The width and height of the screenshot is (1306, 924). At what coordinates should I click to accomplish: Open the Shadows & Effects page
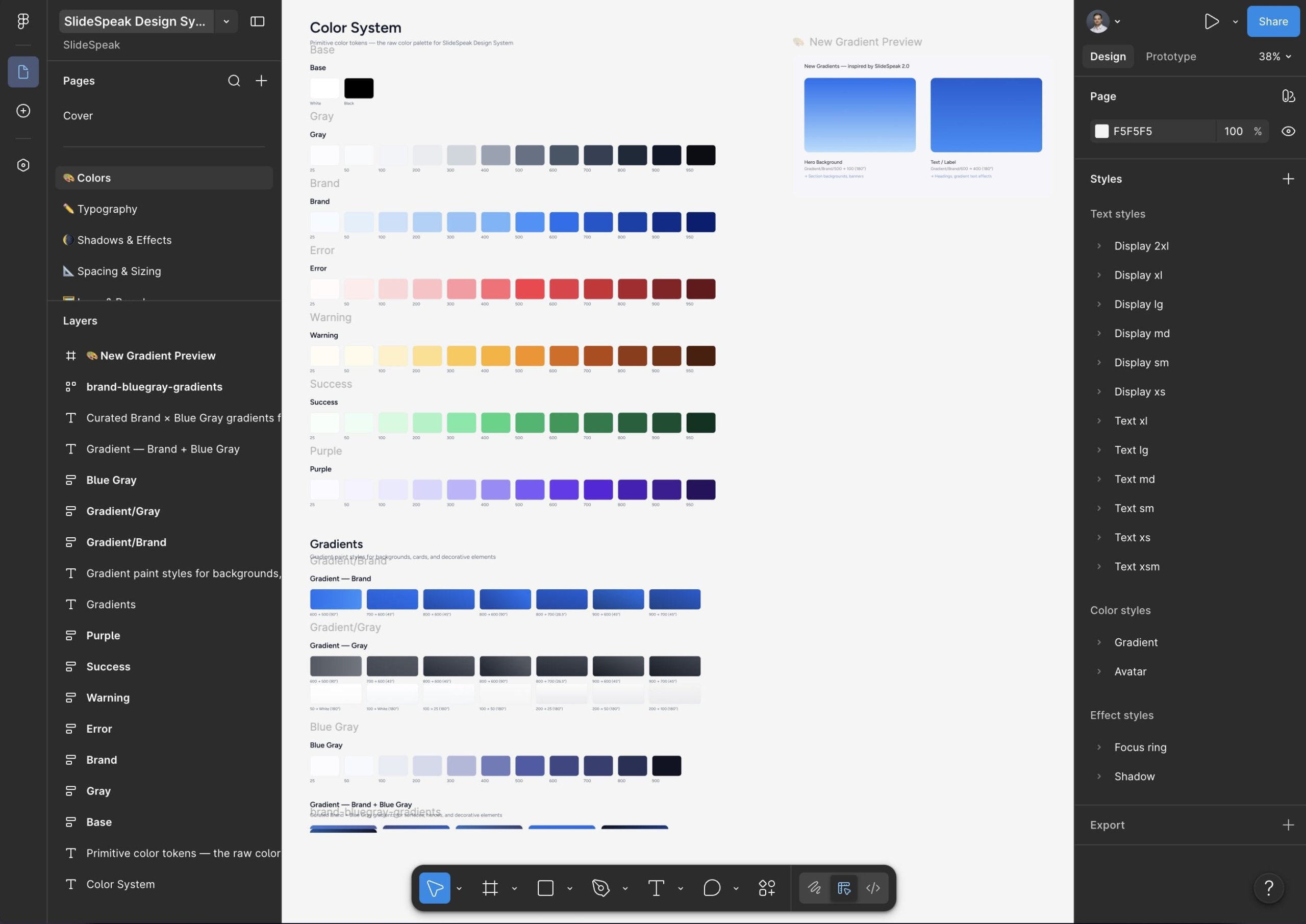pos(164,240)
